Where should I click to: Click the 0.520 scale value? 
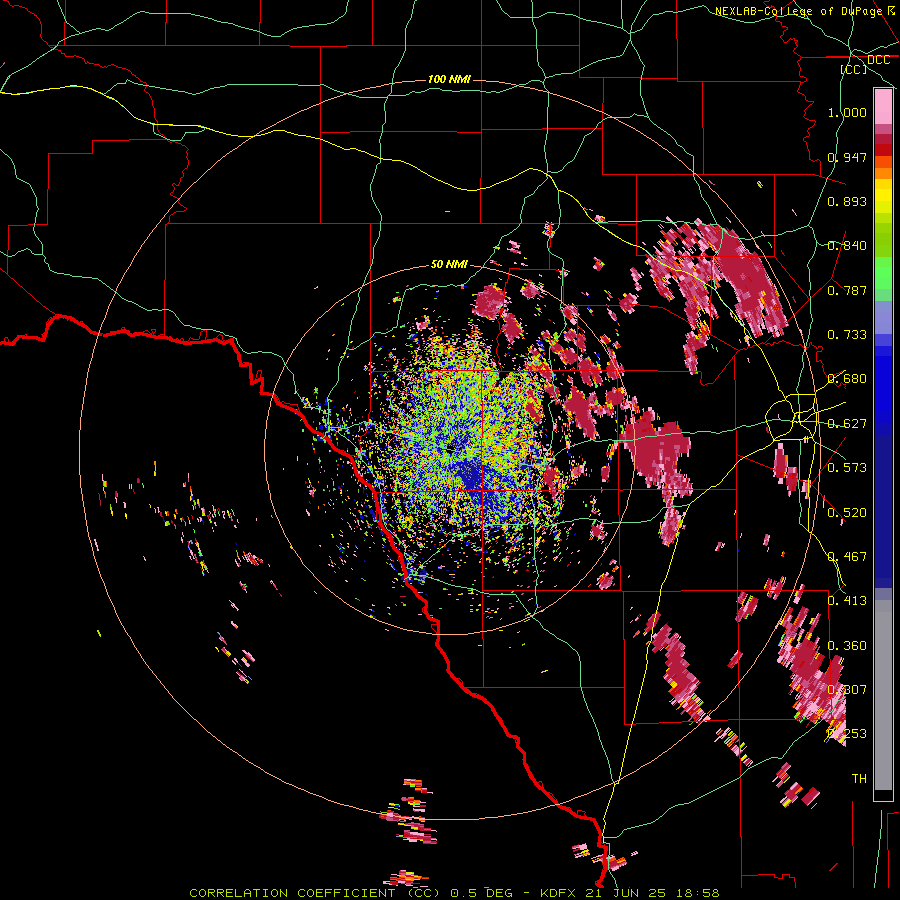(x=847, y=513)
